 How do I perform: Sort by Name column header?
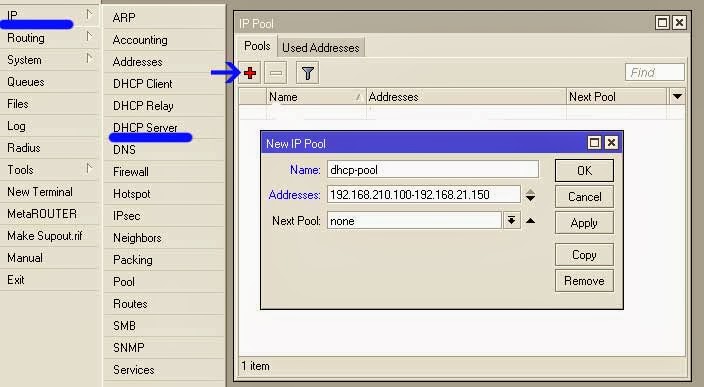click(316, 97)
